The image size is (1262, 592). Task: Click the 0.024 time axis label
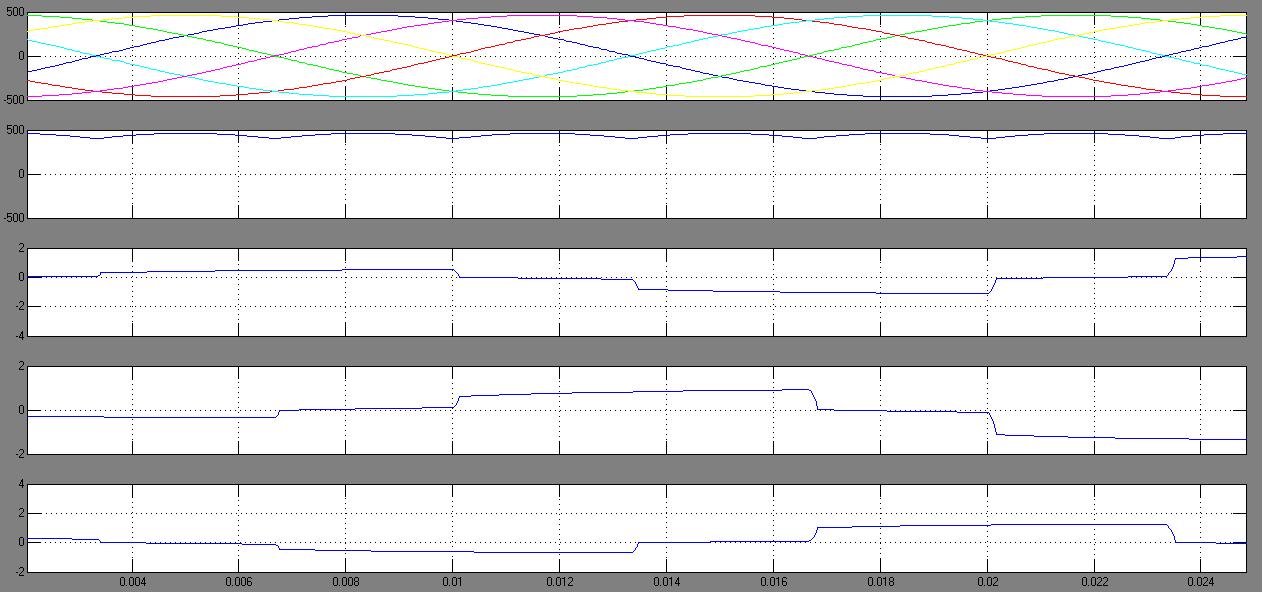point(1202,581)
